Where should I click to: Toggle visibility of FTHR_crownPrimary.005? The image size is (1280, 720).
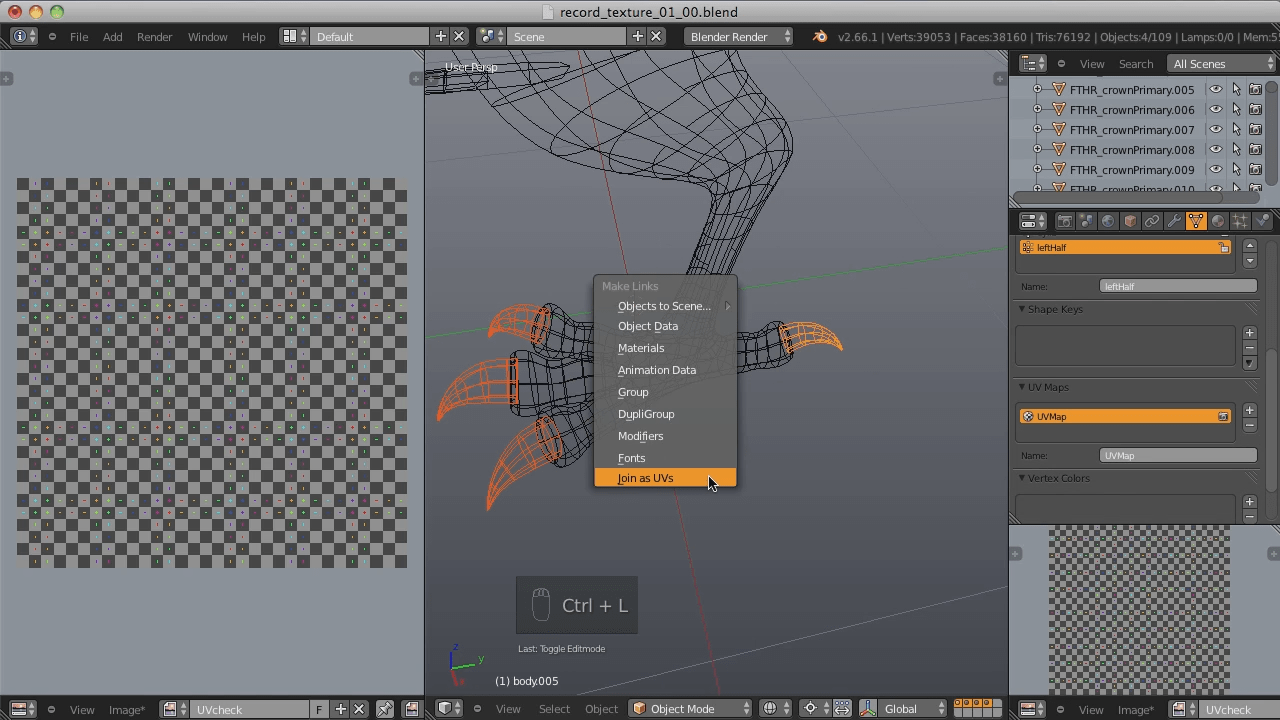[x=1216, y=89]
